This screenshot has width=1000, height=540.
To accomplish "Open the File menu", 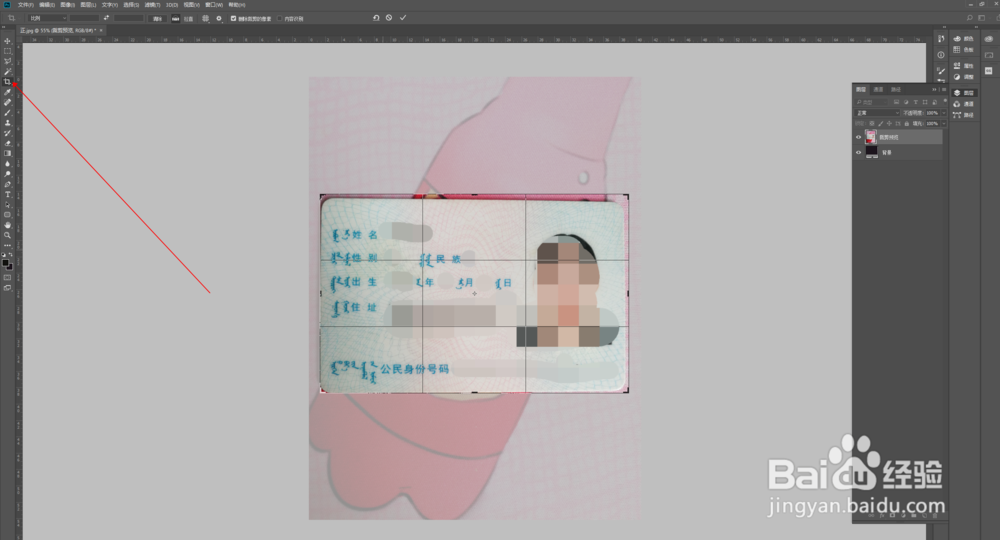I will pyautogui.click(x=26, y=5).
